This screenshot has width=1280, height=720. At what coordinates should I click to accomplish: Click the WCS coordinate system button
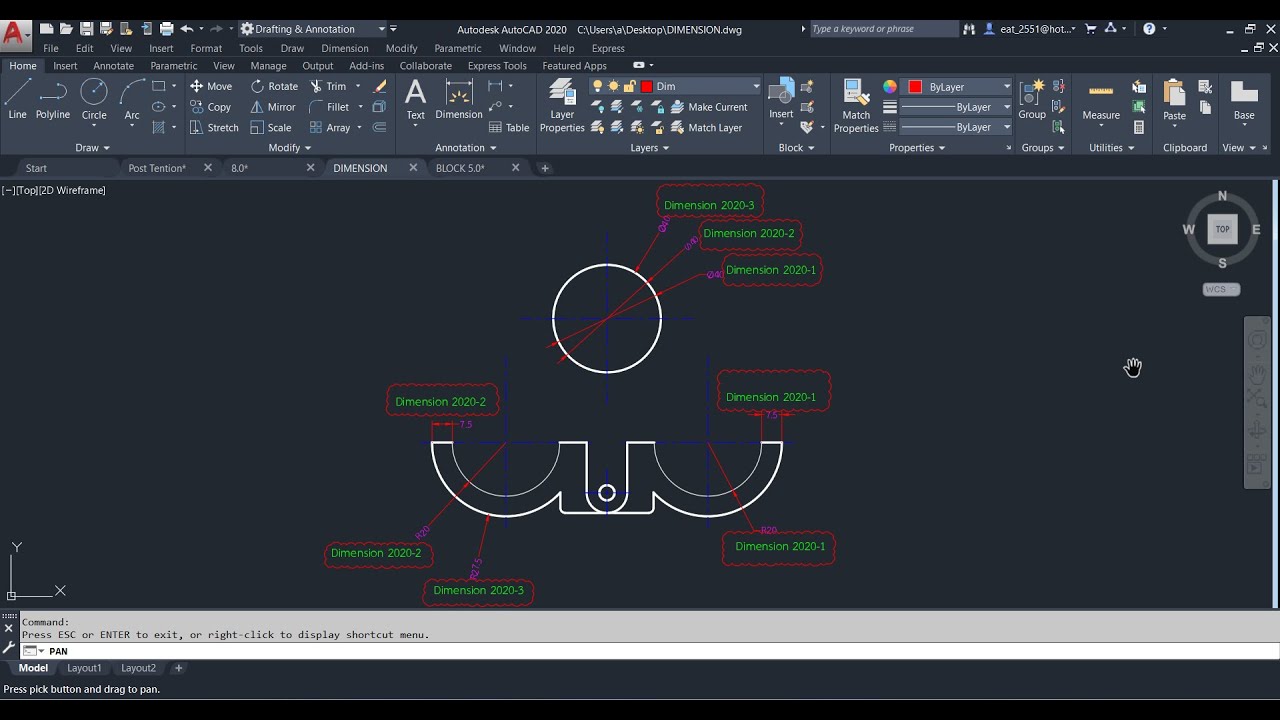[1221, 290]
